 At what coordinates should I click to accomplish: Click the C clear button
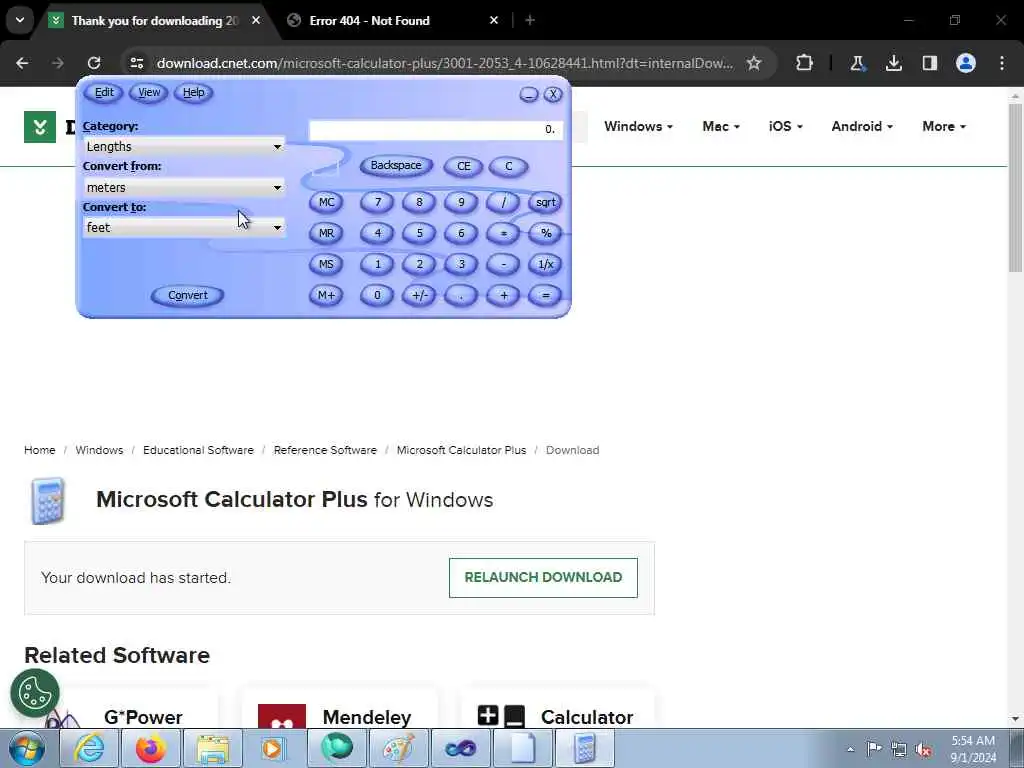pos(508,166)
